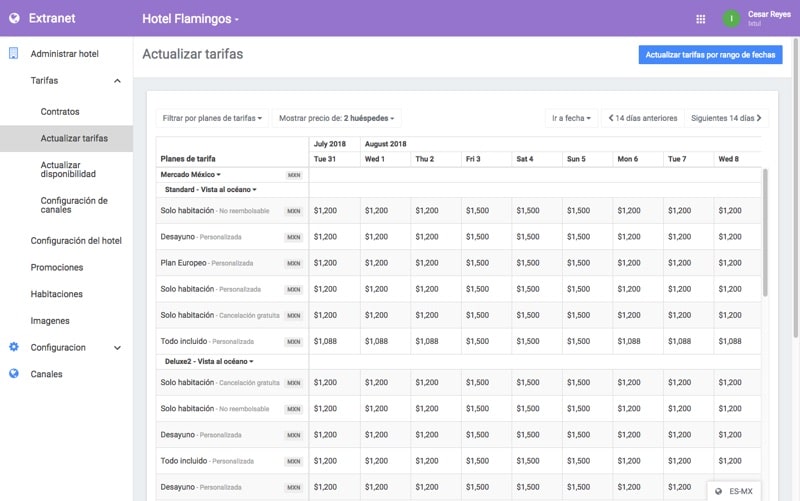Open the Canales menu item
Viewport: 800px width, 501px height.
click(x=46, y=374)
